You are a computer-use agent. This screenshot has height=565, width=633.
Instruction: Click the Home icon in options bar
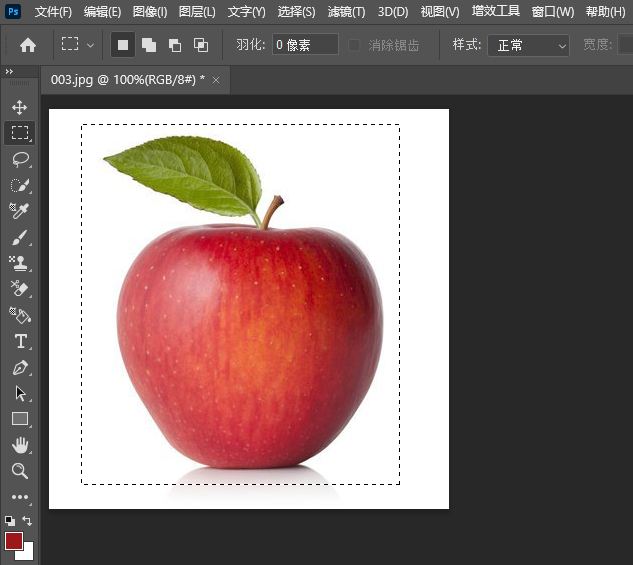[28, 45]
